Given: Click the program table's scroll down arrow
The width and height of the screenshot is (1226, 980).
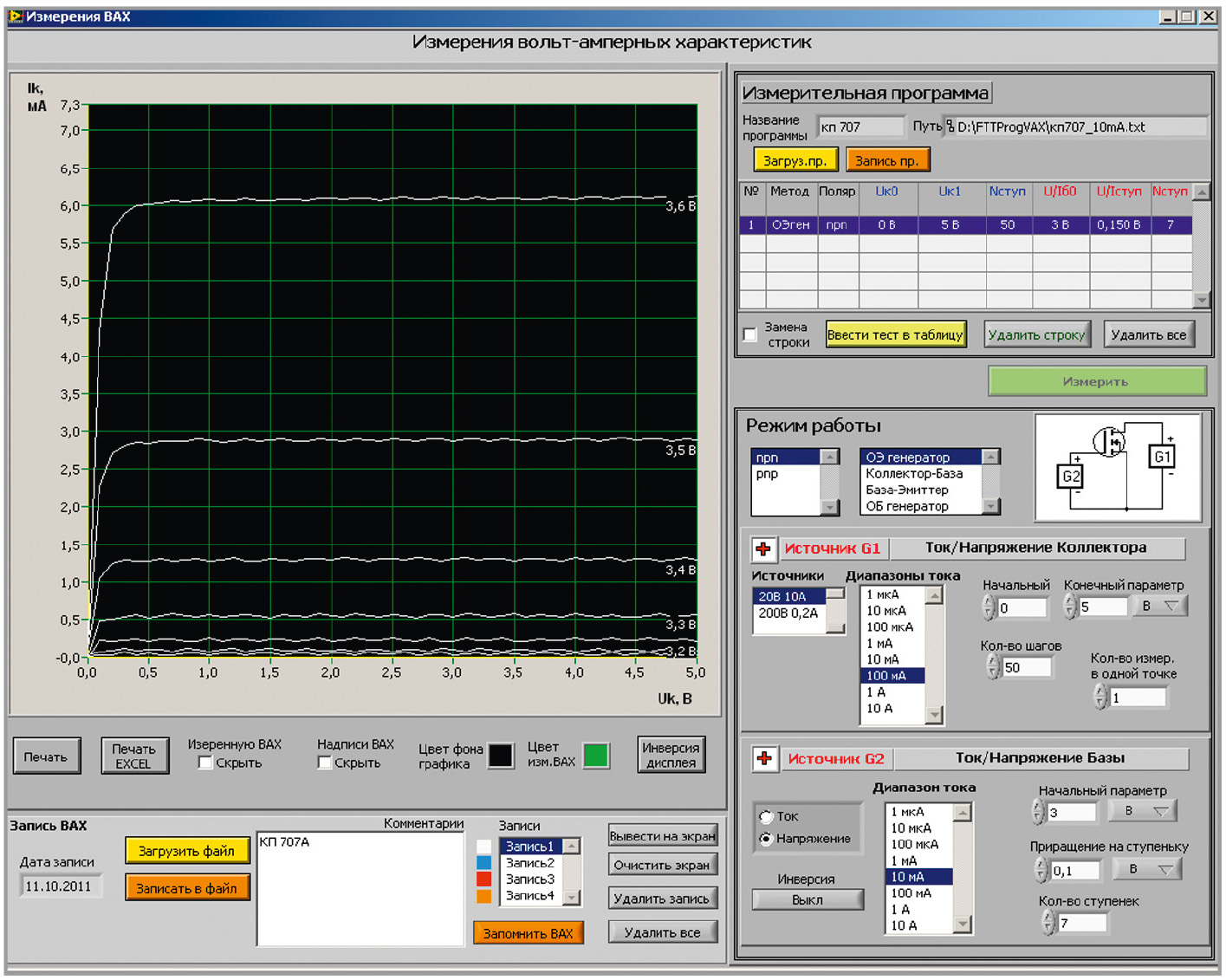Looking at the screenshot, I should [x=1201, y=300].
